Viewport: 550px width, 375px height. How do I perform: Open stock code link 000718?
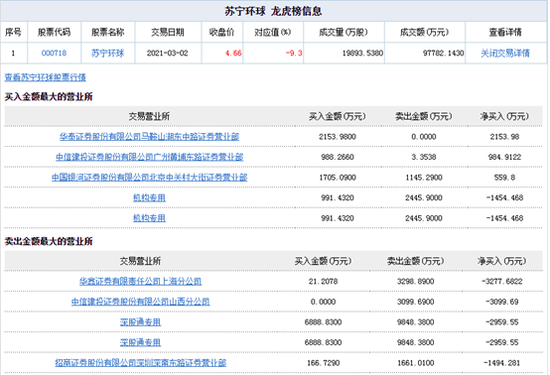tap(54, 53)
